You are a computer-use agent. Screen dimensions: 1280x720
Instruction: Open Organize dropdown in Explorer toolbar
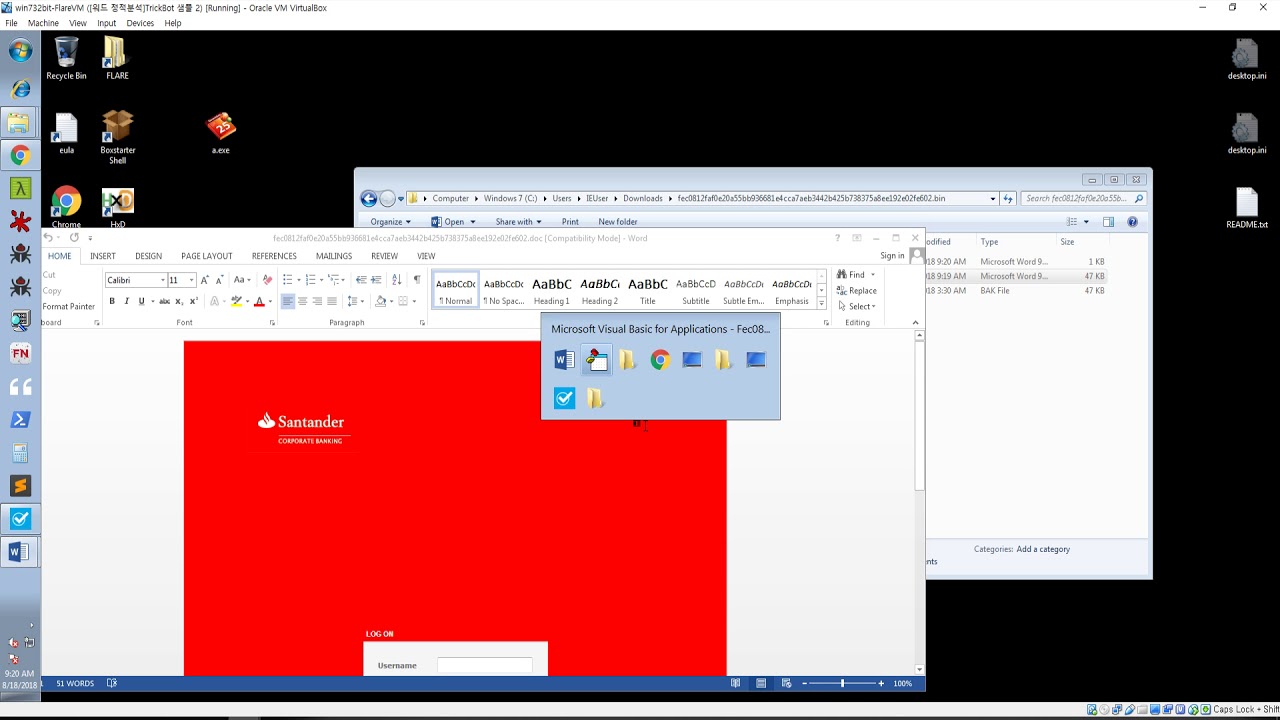(x=390, y=222)
